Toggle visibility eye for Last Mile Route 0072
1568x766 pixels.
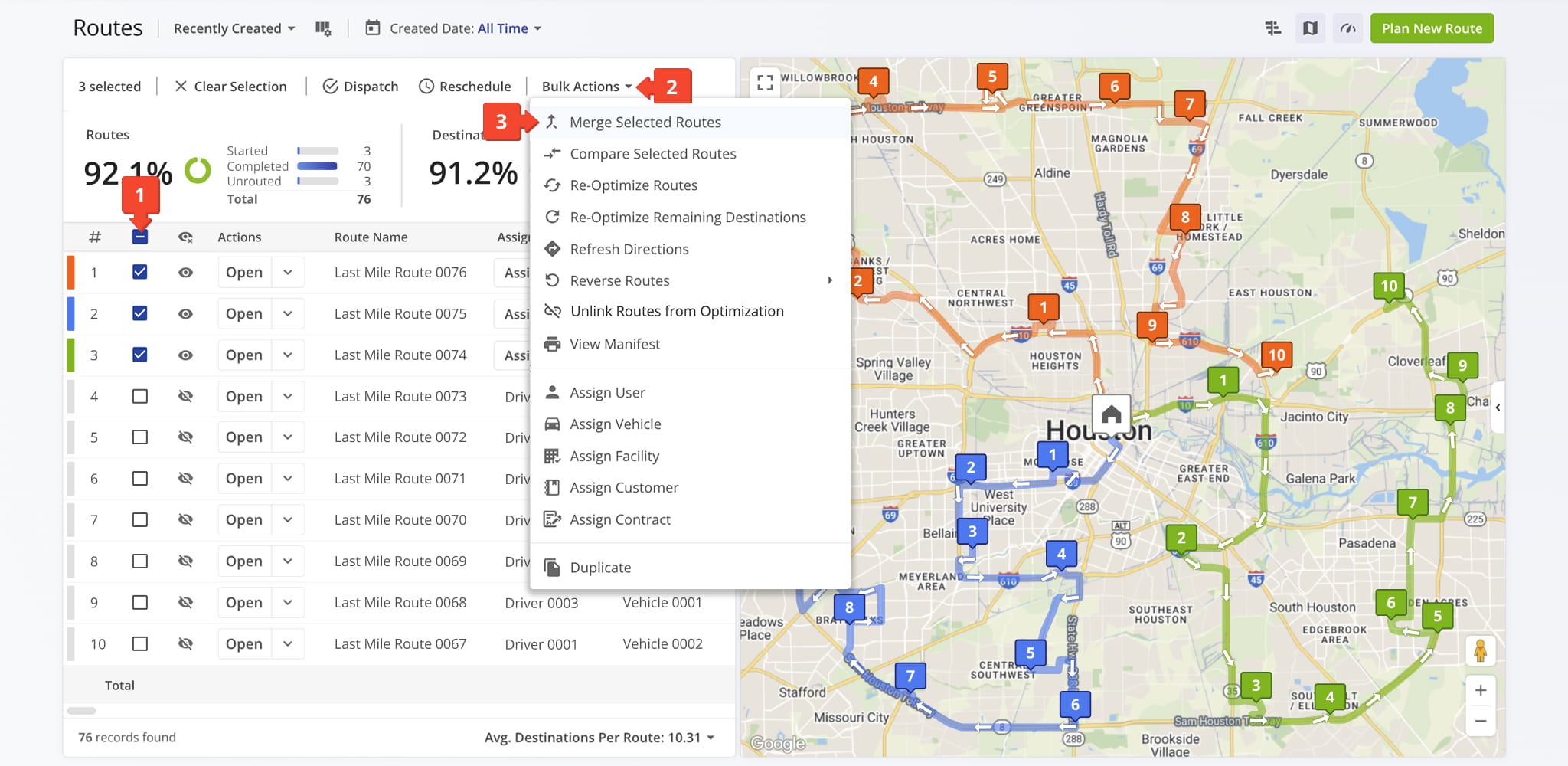tap(186, 437)
